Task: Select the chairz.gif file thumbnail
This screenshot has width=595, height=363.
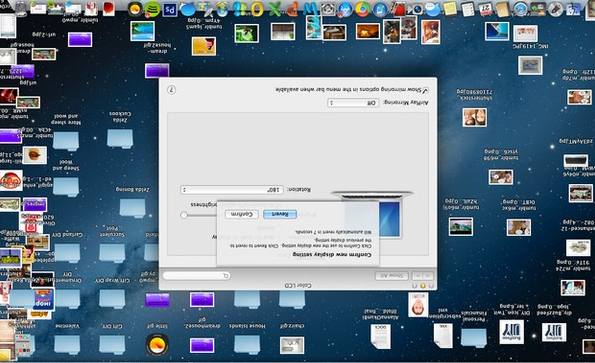Action: point(292,346)
